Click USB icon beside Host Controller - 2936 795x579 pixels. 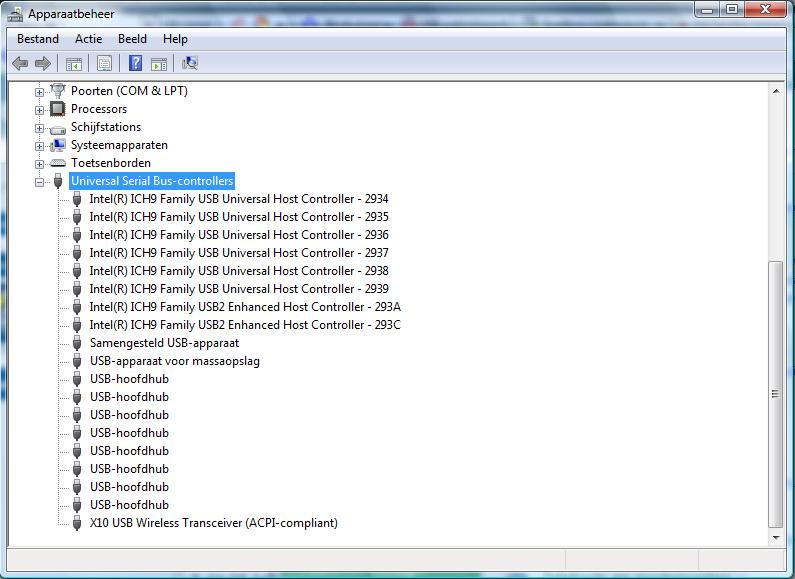tap(77, 235)
